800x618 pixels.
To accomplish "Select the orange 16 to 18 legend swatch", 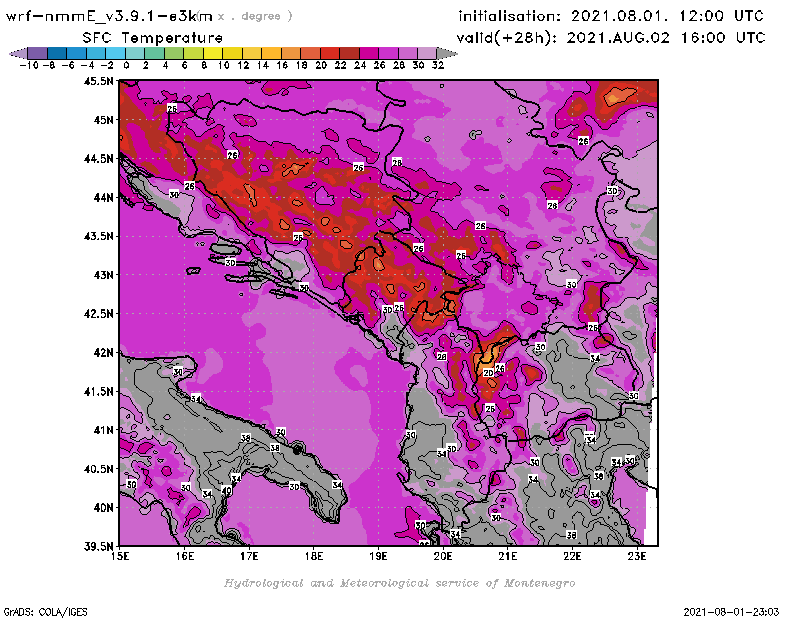I will tap(290, 53).
